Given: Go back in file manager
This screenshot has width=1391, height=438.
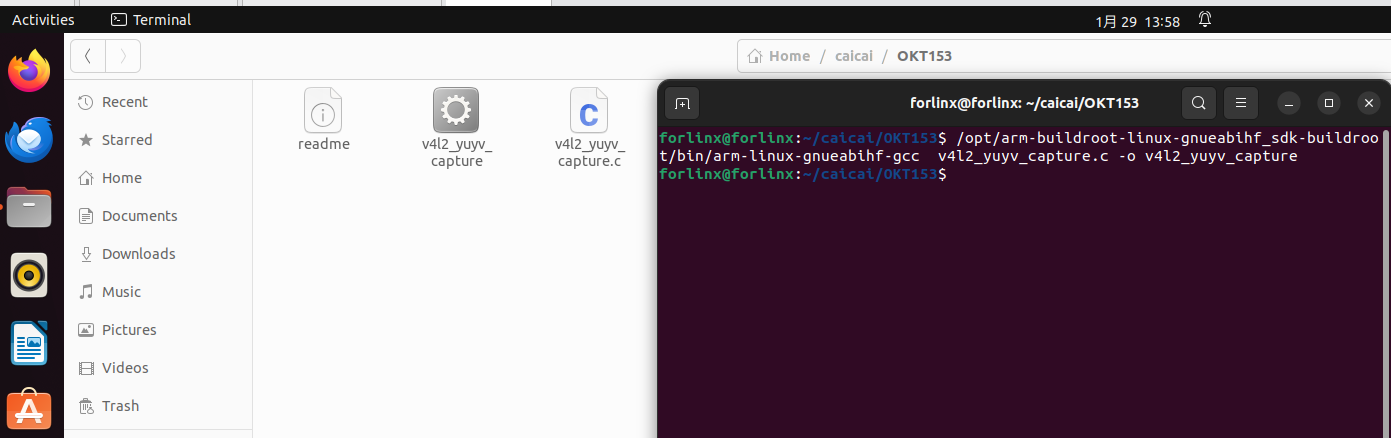Looking at the screenshot, I should [x=88, y=56].
